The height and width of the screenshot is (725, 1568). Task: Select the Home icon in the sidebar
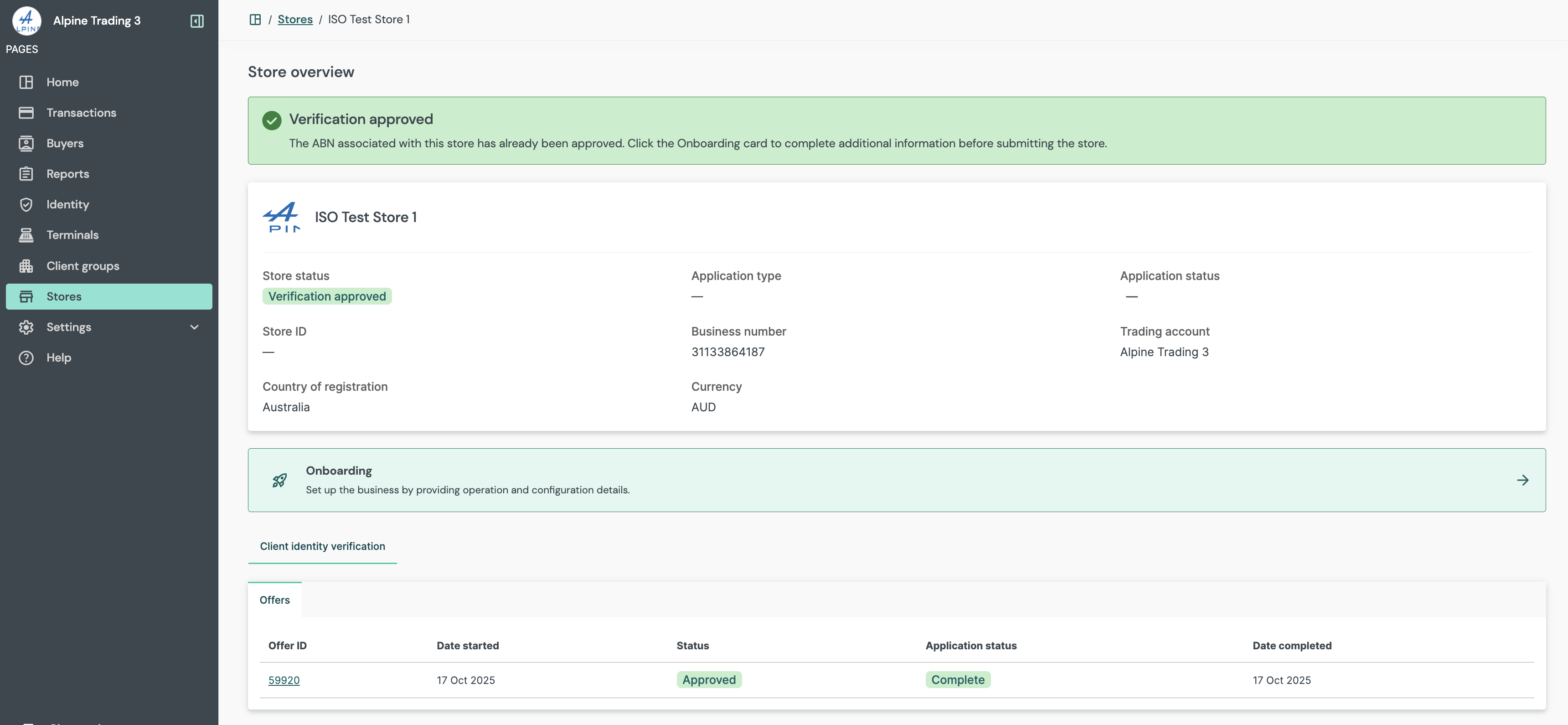27,82
